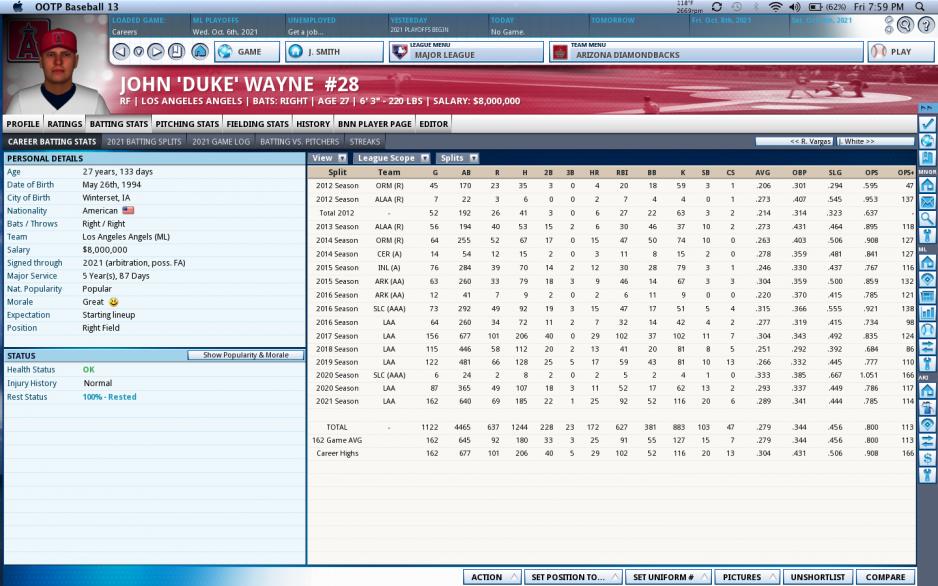Viewport: 938px width, 586px height.
Task: Switch to the PROFILE tab
Action: (x=23, y=124)
